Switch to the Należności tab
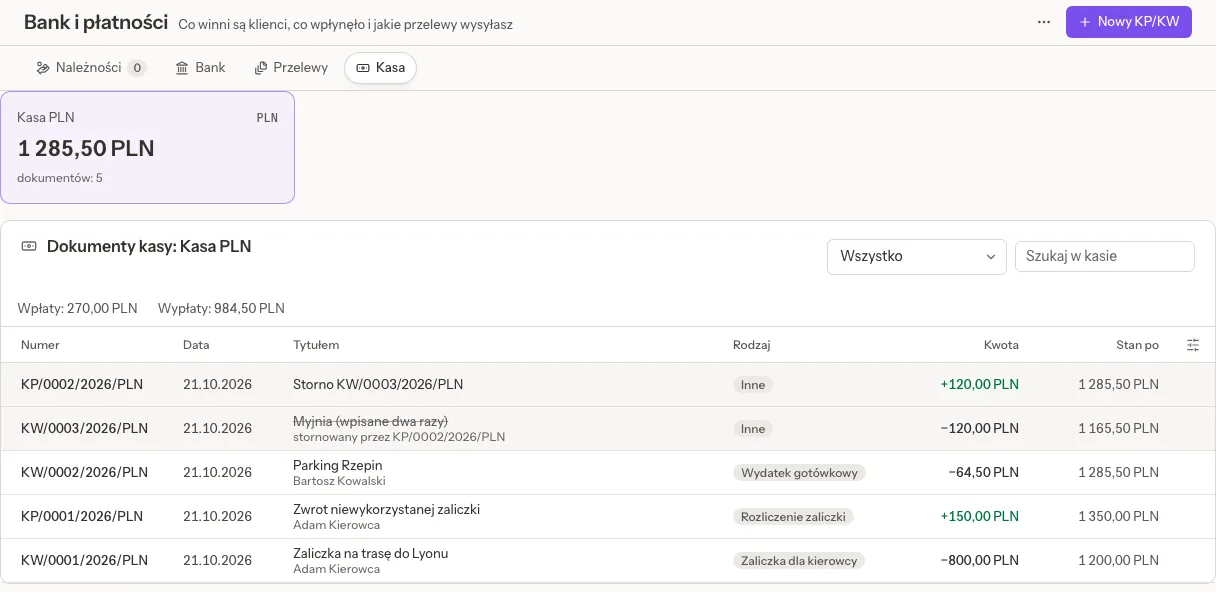The image size is (1216, 592). point(90,68)
